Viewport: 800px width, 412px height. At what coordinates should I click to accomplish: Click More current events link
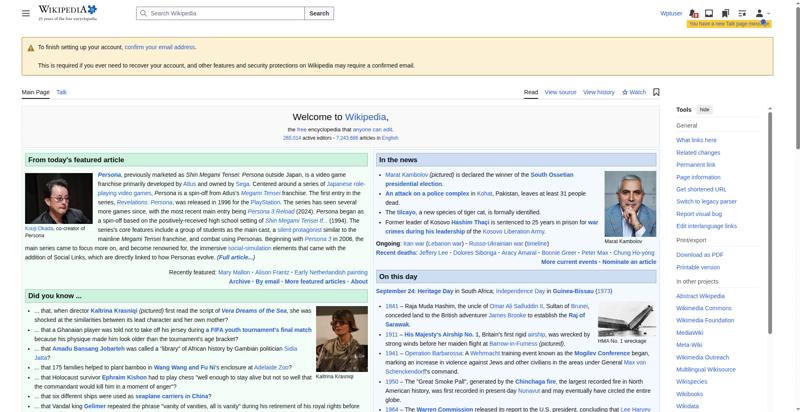click(569, 262)
